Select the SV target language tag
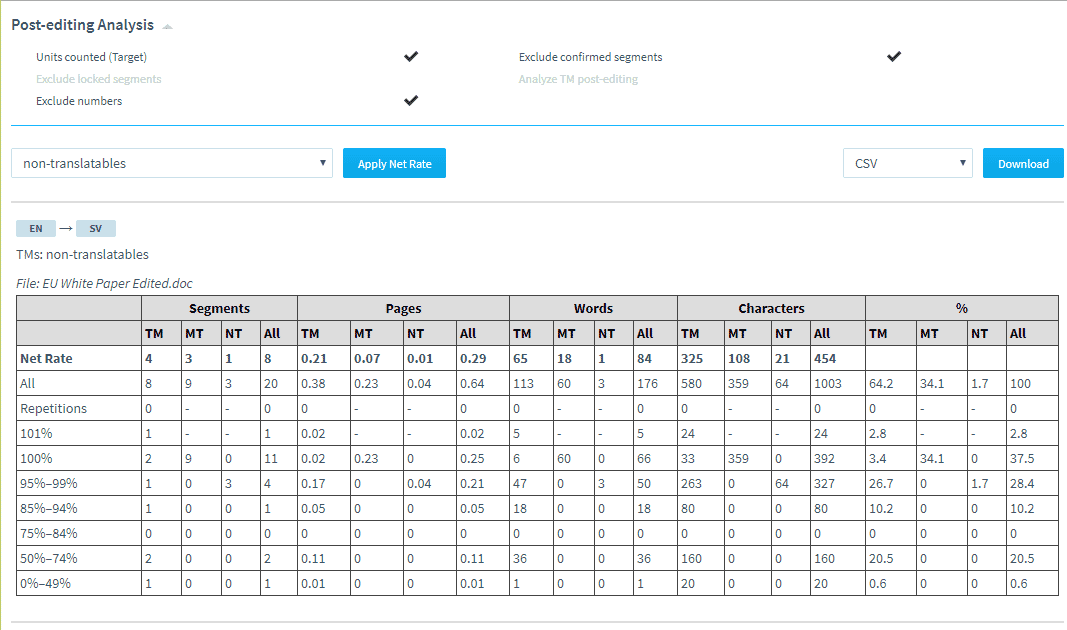 click(96, 229)
